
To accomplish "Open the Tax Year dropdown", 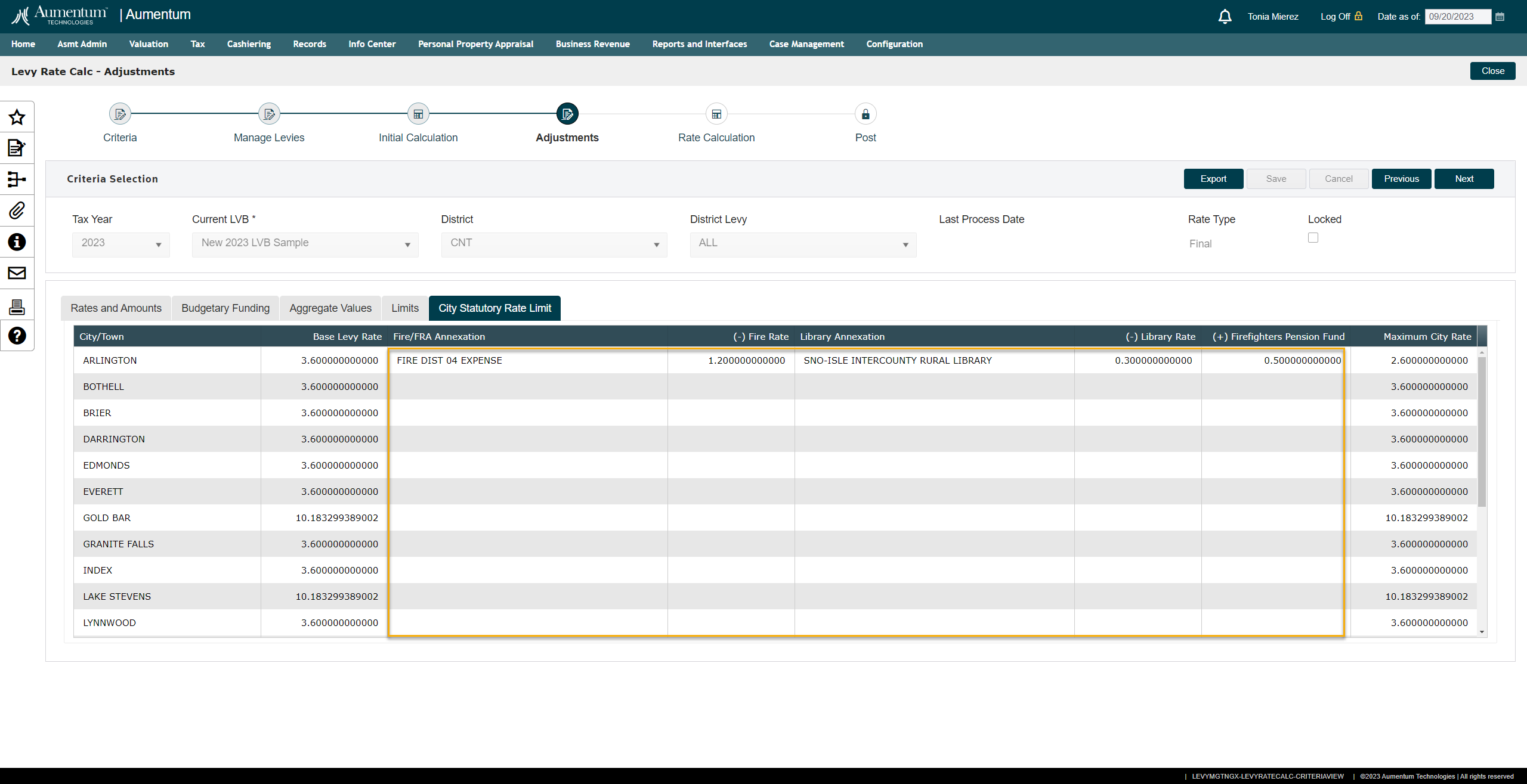I will (x=121, y=244).
